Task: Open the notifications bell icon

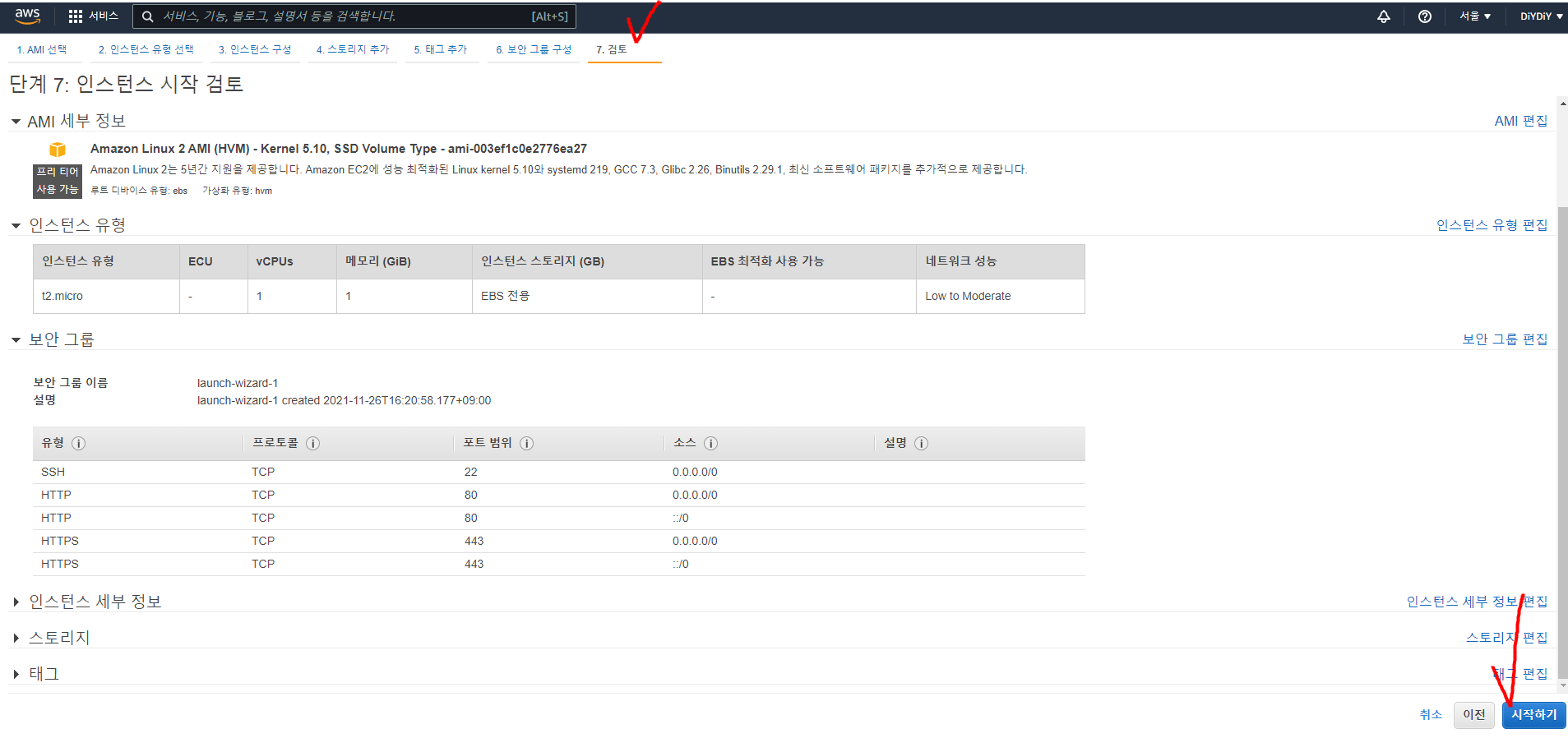Action: coord(1384,16)
